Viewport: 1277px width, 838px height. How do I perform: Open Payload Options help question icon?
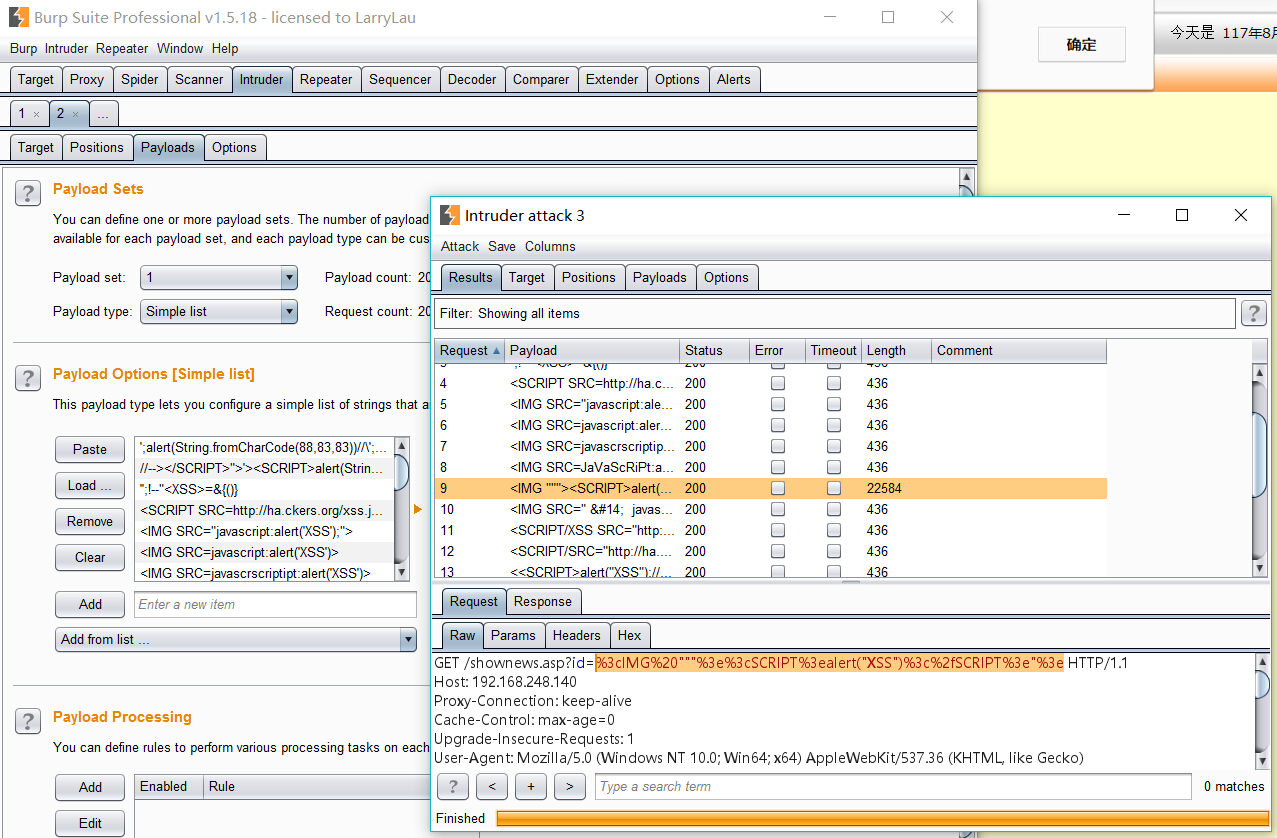(28, 378)
